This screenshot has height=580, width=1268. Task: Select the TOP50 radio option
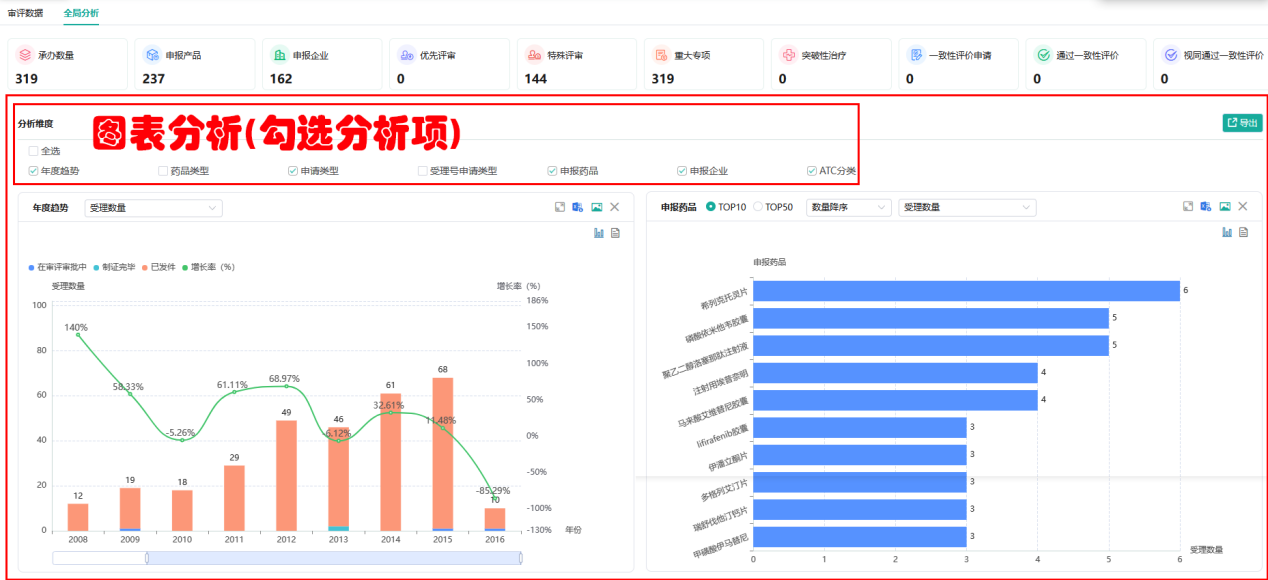pyautogui.click(x=759, y=207)
